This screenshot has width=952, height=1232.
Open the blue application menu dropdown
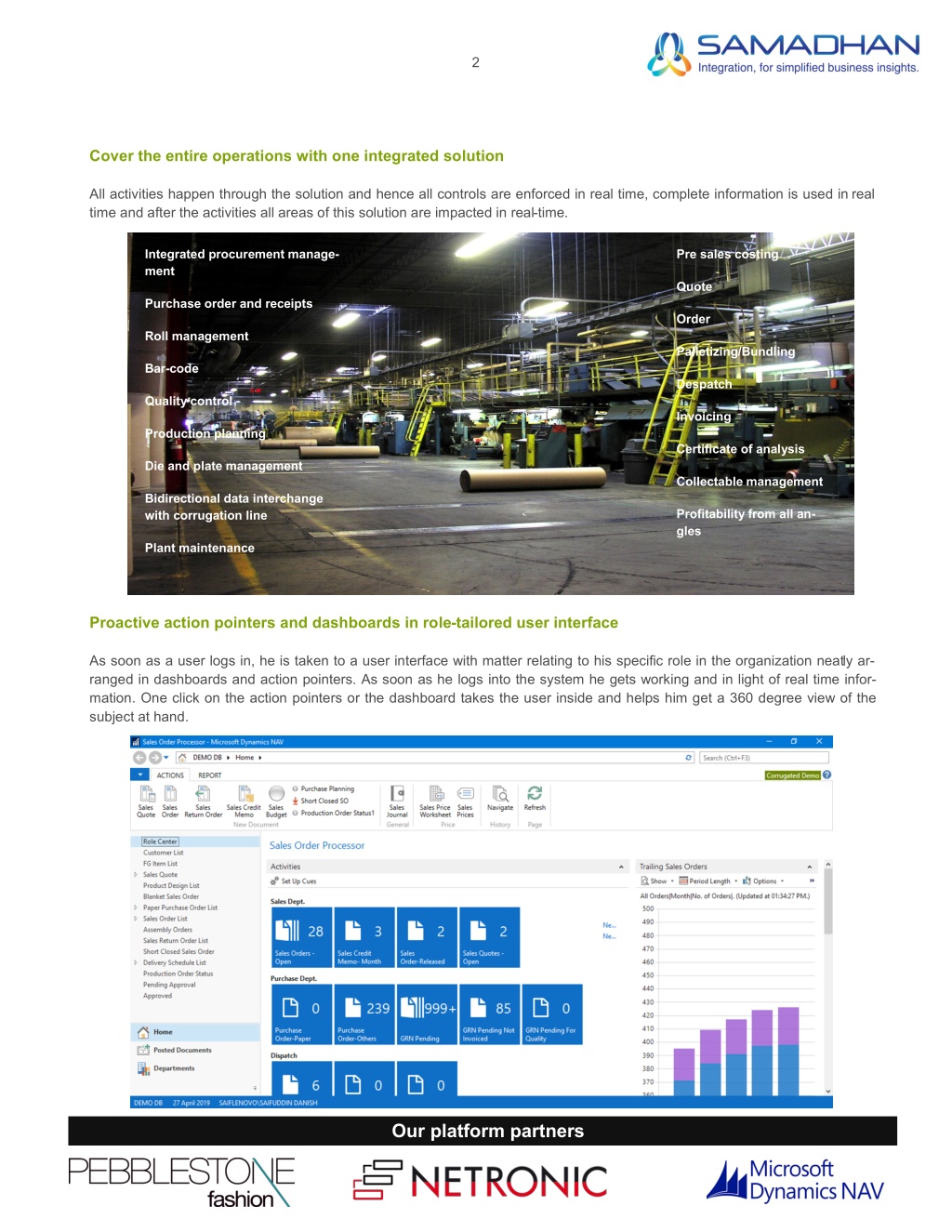139,775
